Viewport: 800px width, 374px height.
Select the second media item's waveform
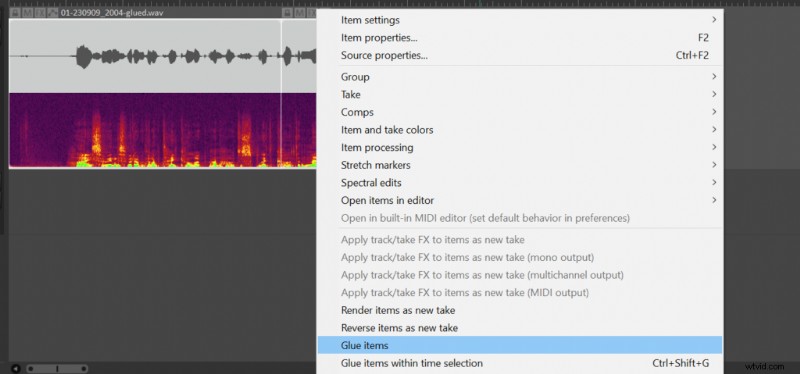pyautogui.click(x=299, y=56)
